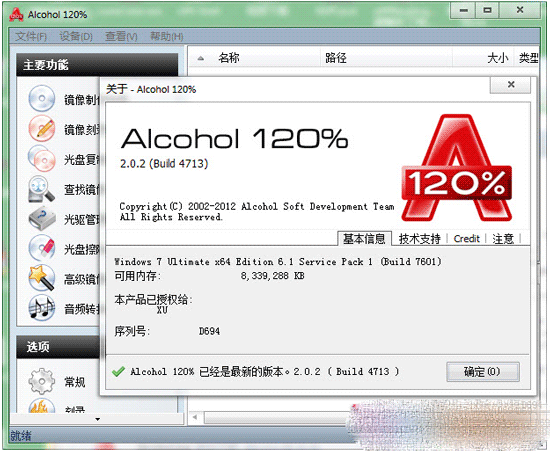Click the 常规 option label
Screen dimensions: 550x451
[x=74, y=382]
